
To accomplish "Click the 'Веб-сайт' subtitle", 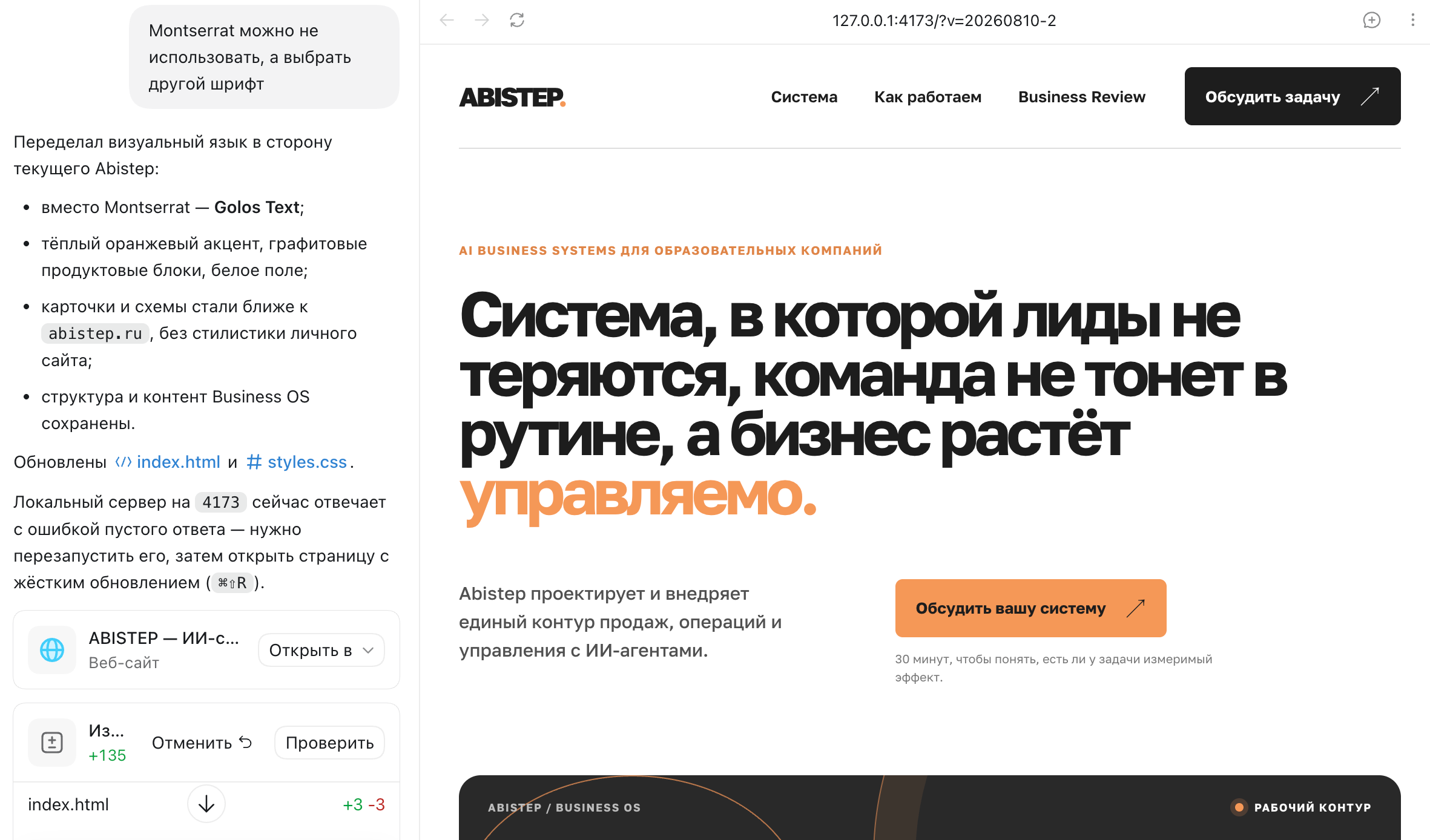I will [x=124, y=663].
